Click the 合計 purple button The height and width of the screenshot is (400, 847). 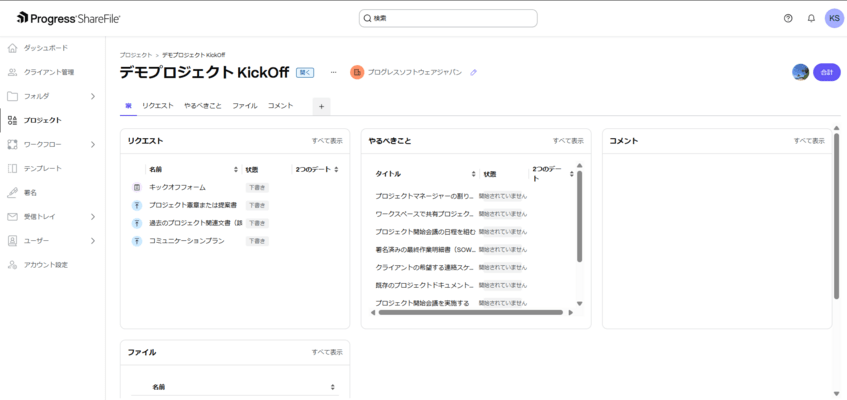pyautogui.click(x=827, y=72)
